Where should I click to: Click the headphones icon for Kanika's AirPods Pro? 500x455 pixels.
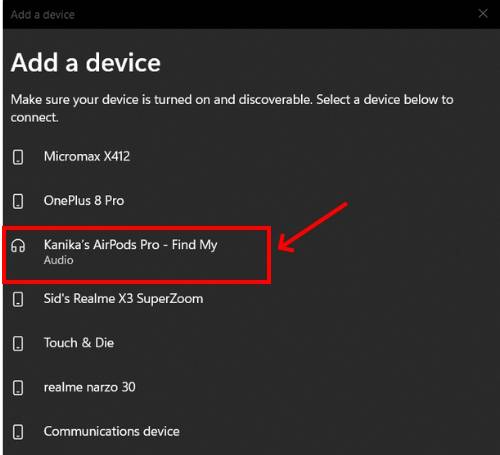coord(18,246)
